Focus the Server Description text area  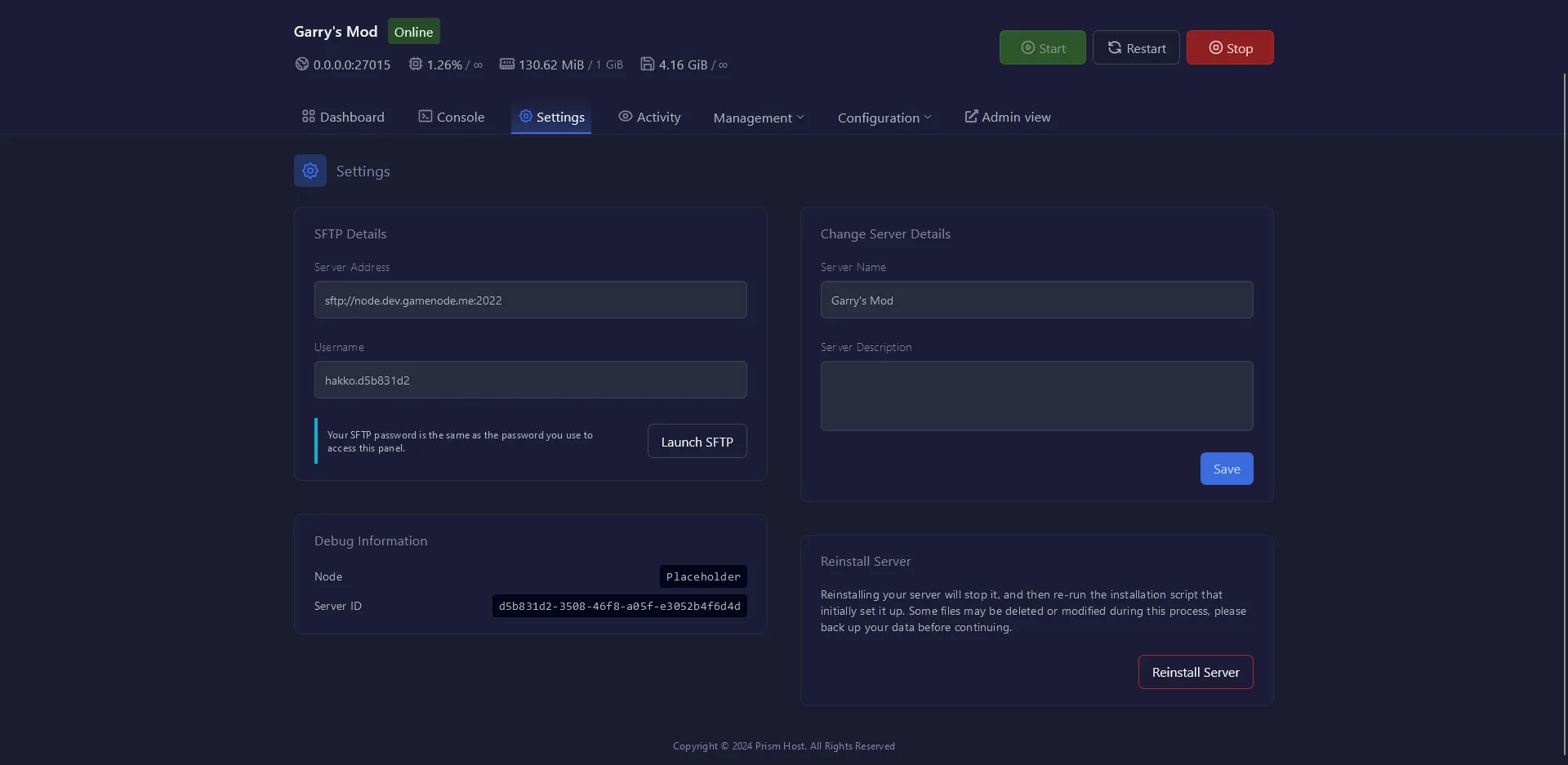pyautogui.click(x=1036, y=396)
